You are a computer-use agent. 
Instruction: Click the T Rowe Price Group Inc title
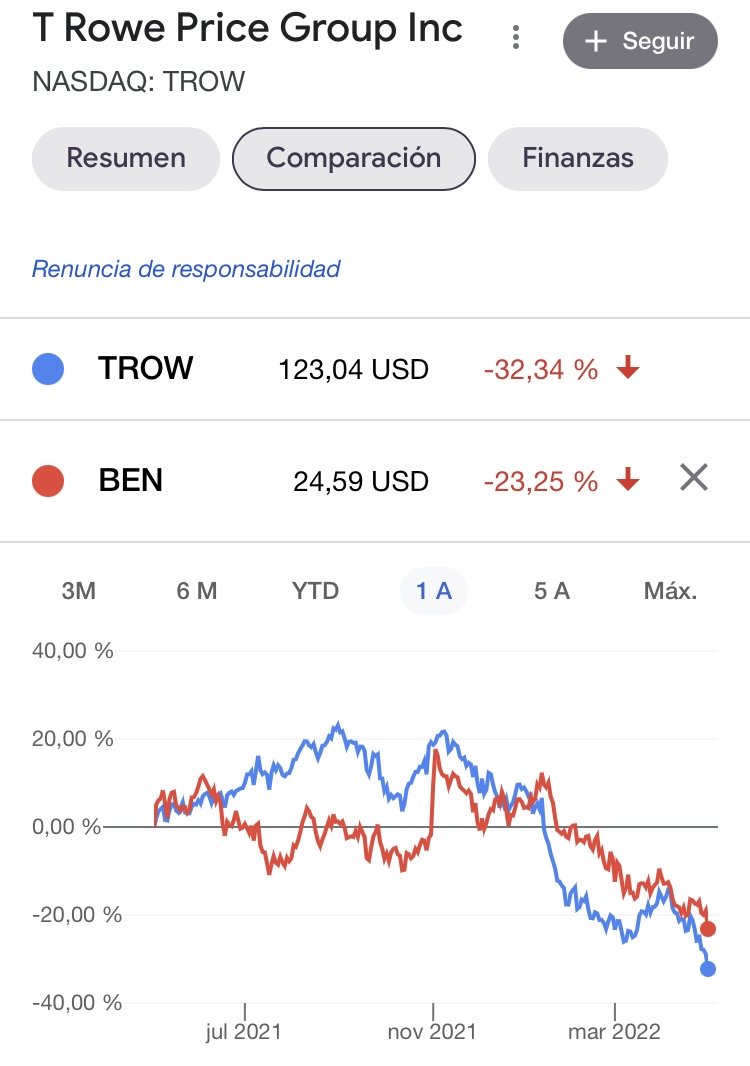coord(248,29)
